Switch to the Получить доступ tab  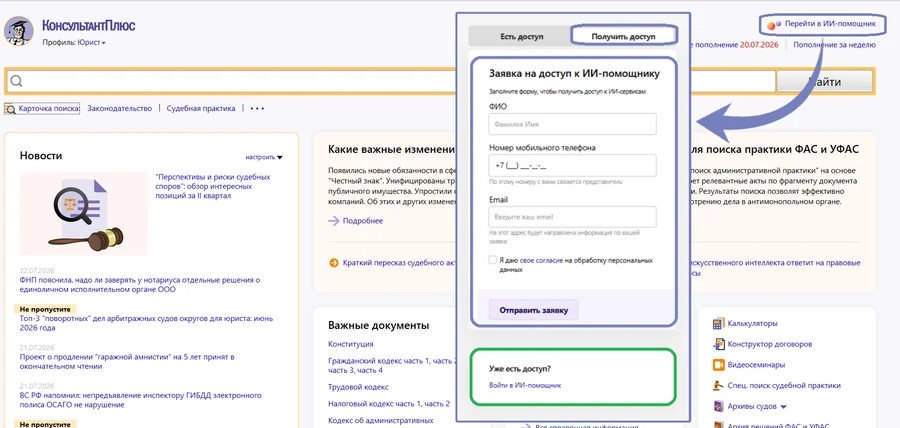pyautogui.click(x=623, y=36)
